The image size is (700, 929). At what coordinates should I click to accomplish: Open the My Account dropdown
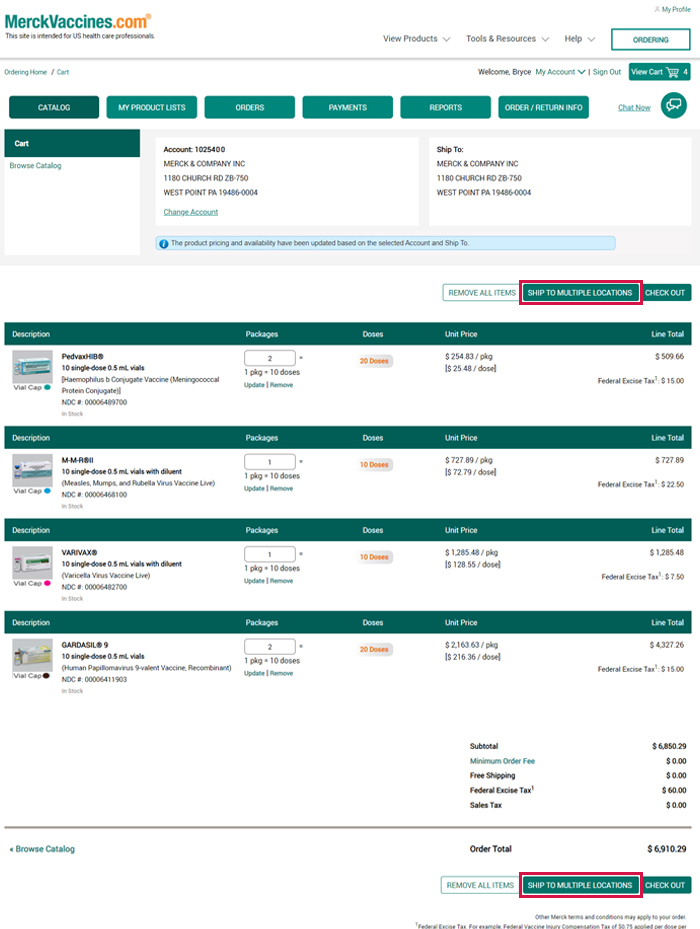tap(560, 72)
